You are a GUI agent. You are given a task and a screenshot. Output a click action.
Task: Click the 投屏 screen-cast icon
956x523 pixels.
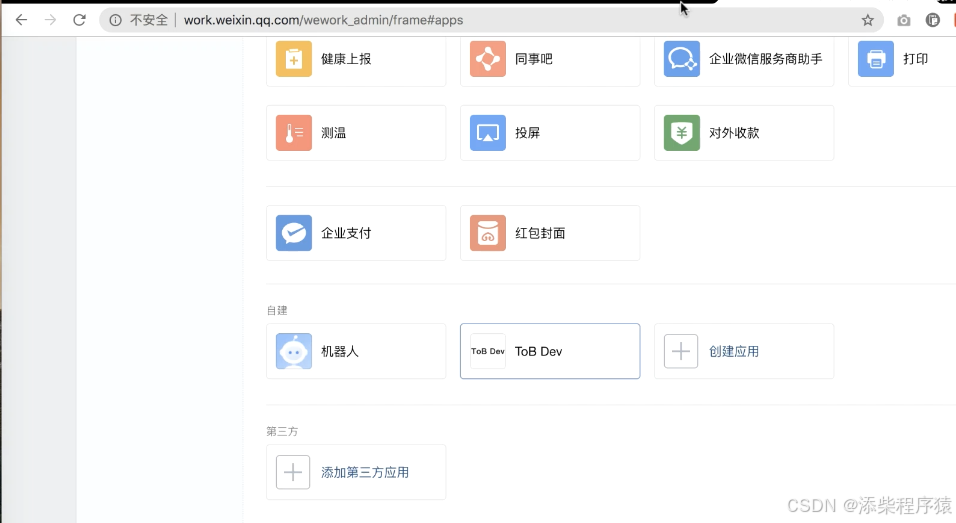point(488,133)
